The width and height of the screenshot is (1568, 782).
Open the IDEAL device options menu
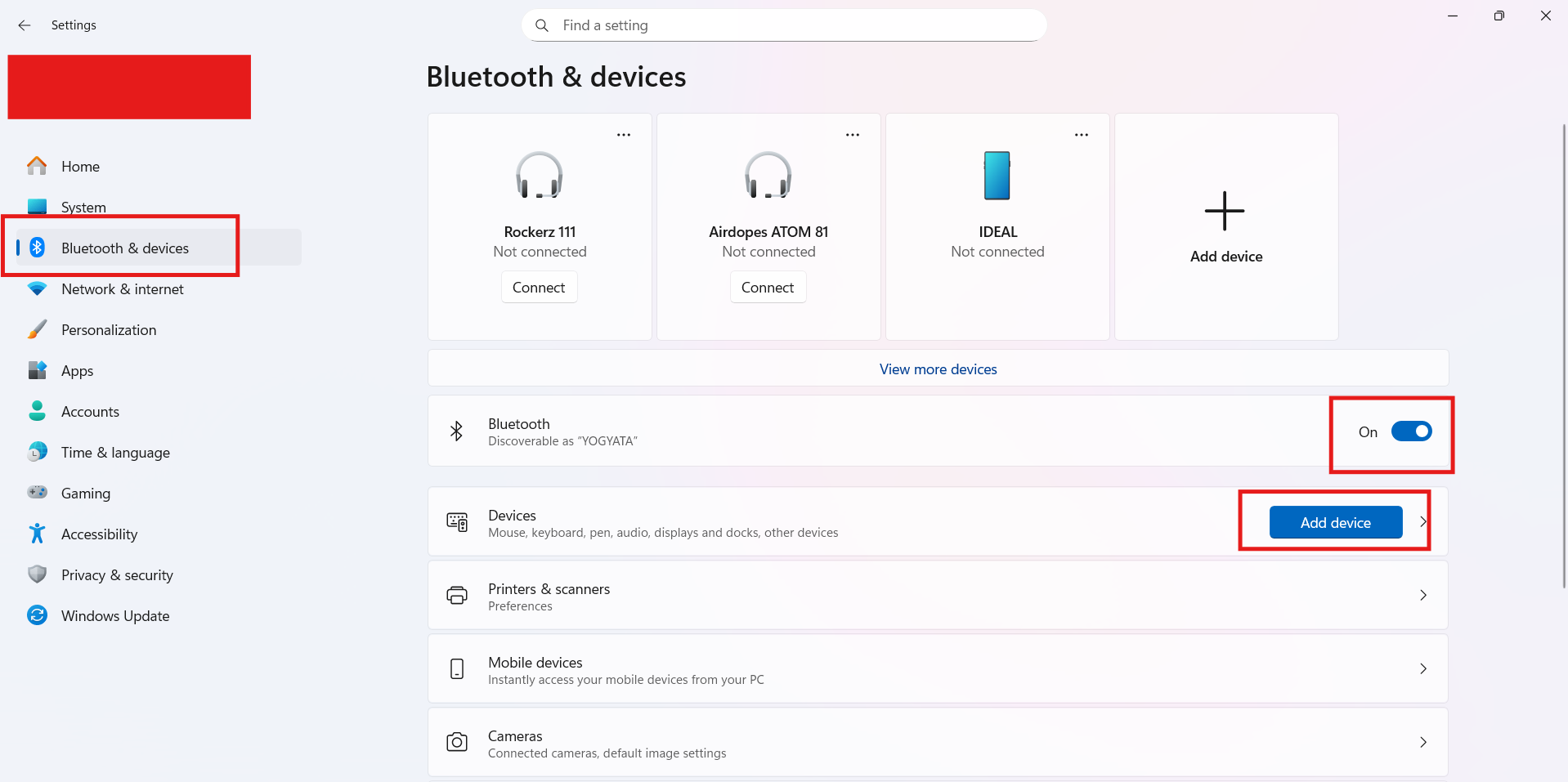(1082, 134)
